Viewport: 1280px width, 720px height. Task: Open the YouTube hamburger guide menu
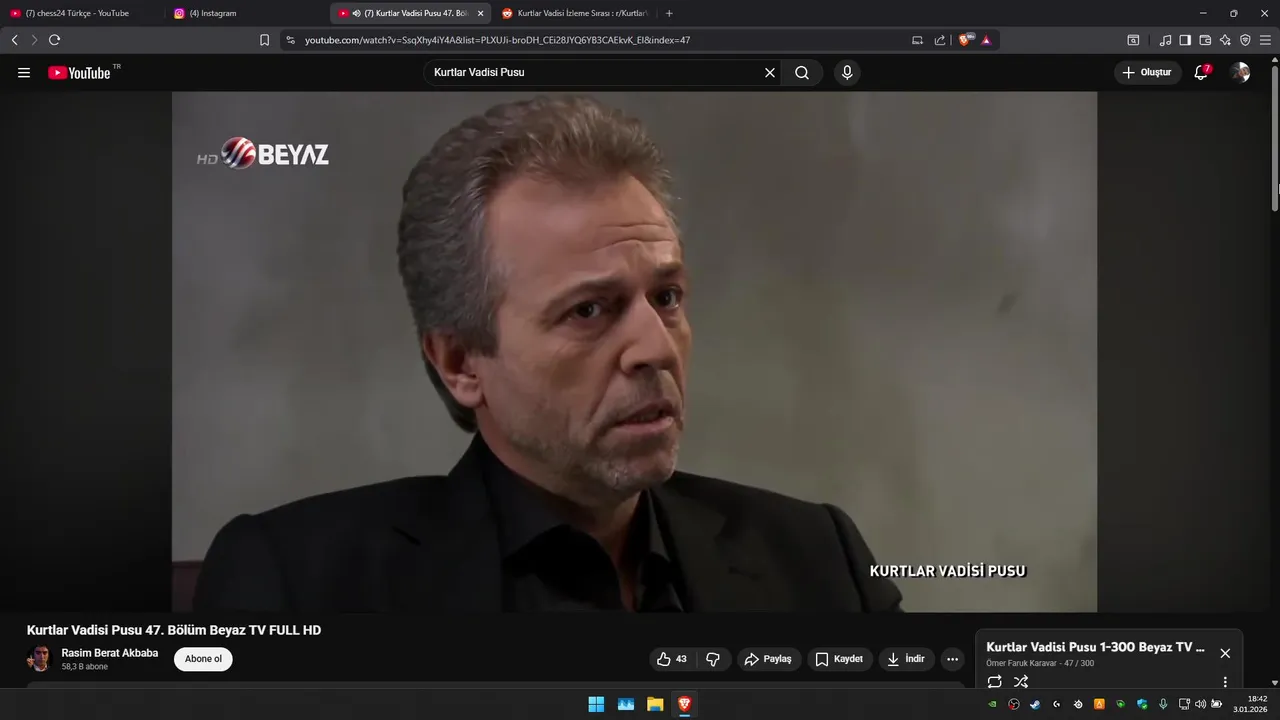(x=24, y=73)
